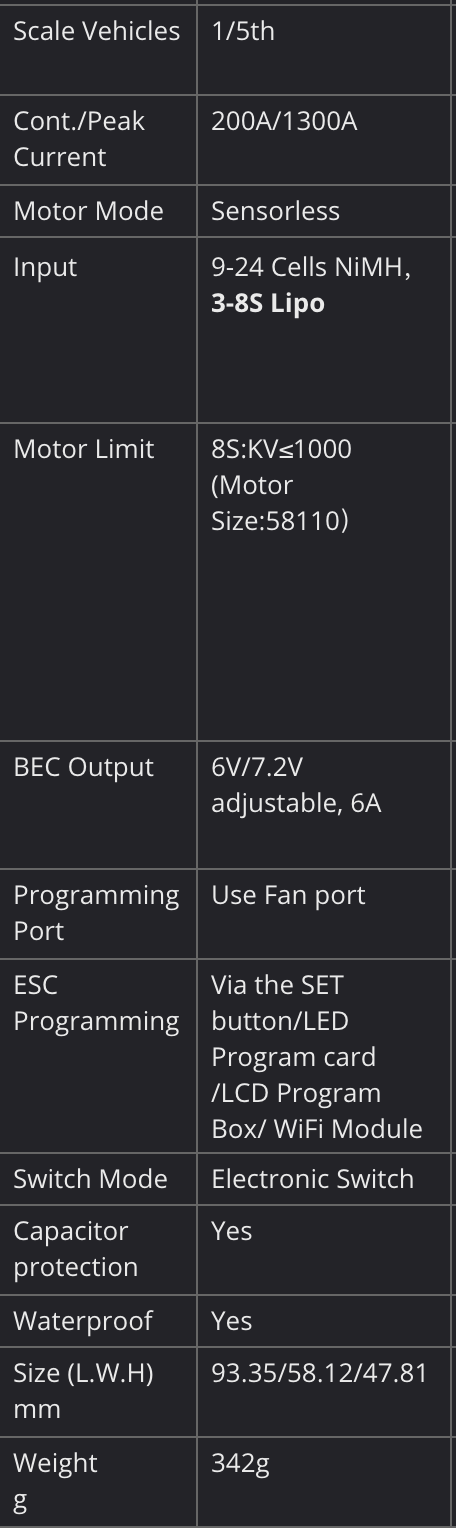Click the Motor Limit label cell
The image size is (456, 1528).
point(97,580)
